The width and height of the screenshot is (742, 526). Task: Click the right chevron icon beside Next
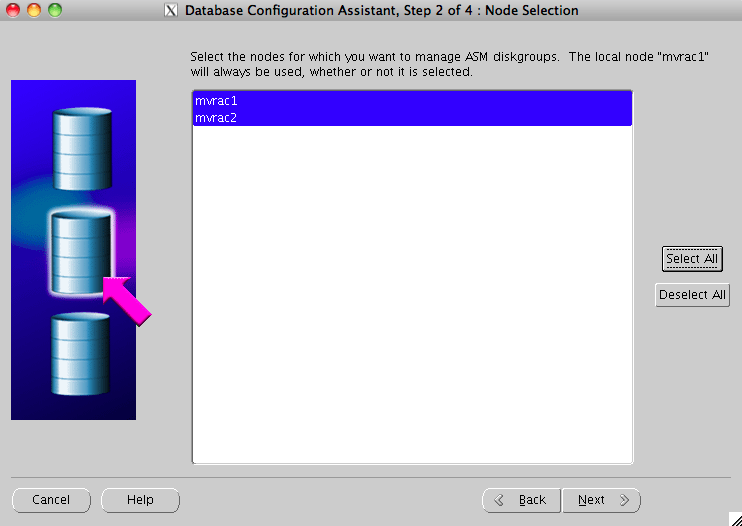point(624,500)
